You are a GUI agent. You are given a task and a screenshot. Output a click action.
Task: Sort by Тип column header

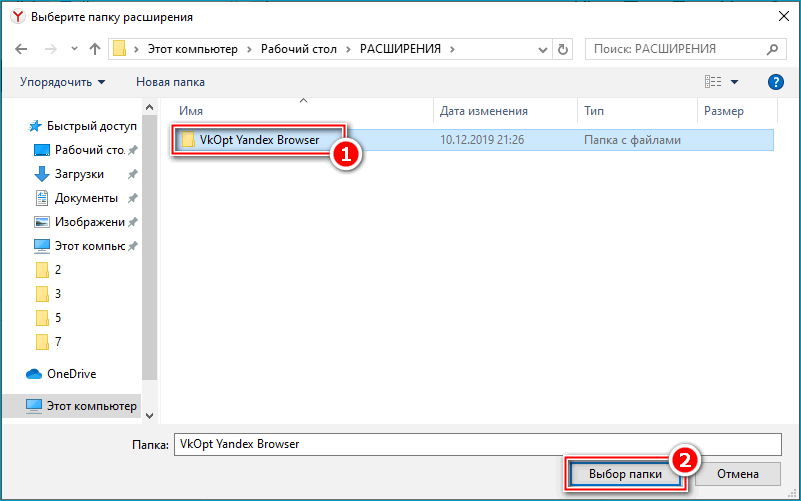(594, 111)
